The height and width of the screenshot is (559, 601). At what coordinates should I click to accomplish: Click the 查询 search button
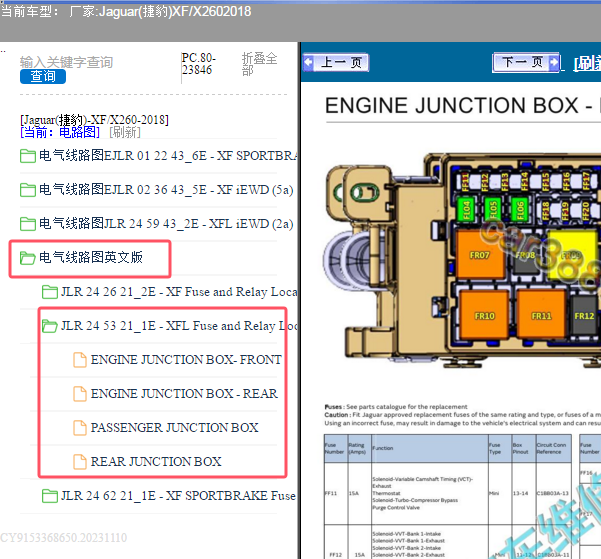coord(43,76)
